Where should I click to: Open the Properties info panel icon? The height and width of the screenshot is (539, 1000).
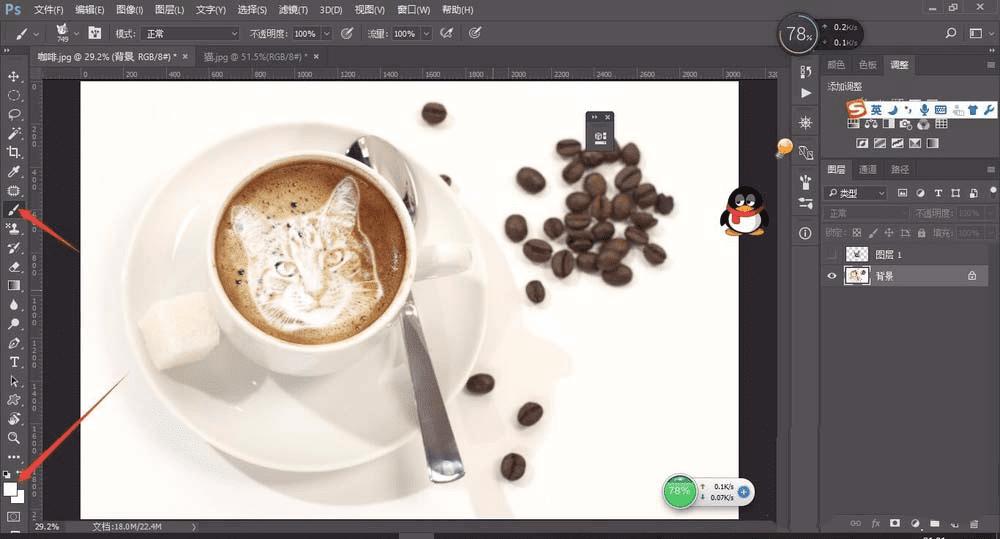806,233
